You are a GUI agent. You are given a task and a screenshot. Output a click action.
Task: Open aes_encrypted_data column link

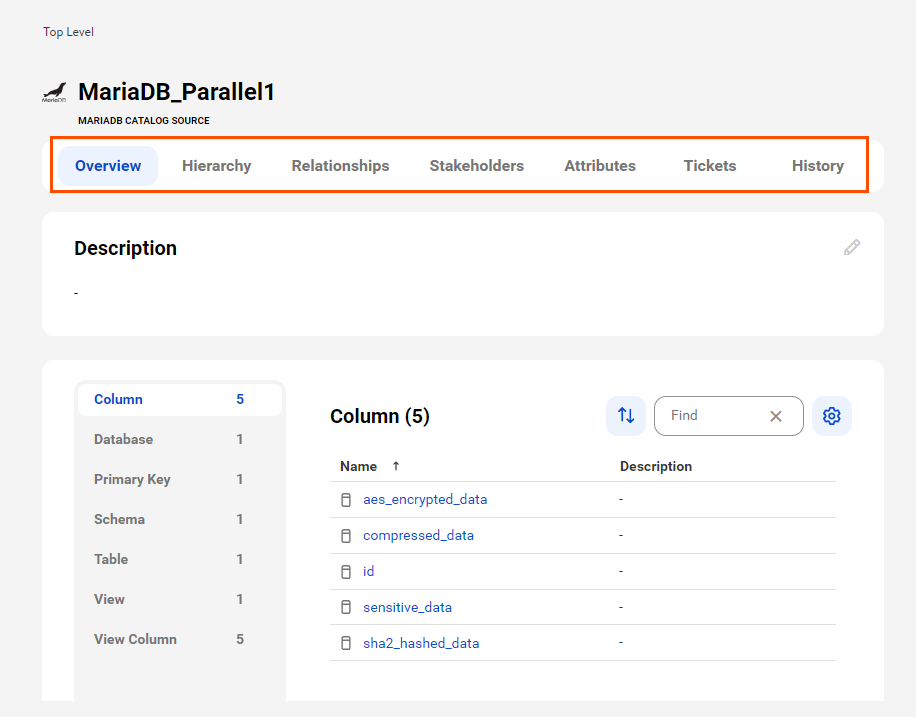[425, 500]
